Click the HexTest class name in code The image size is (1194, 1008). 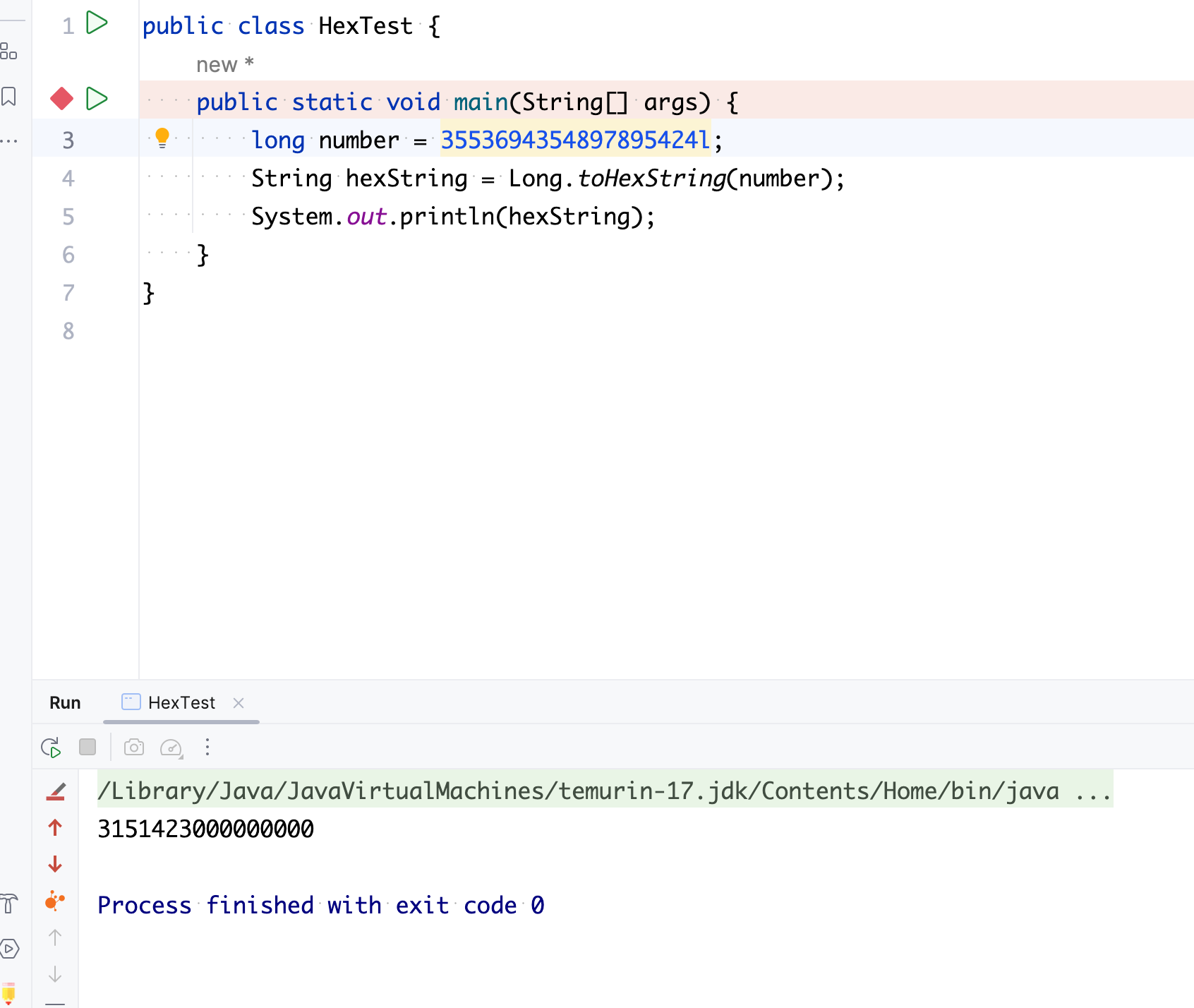(x=366, y=26)
